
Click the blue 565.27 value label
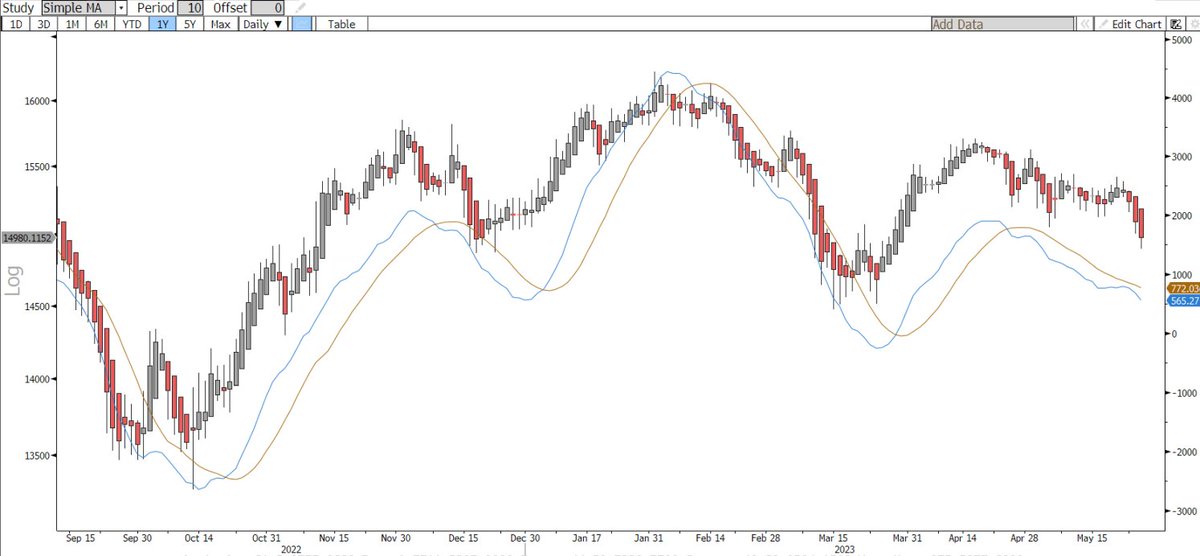[1182, 300]
